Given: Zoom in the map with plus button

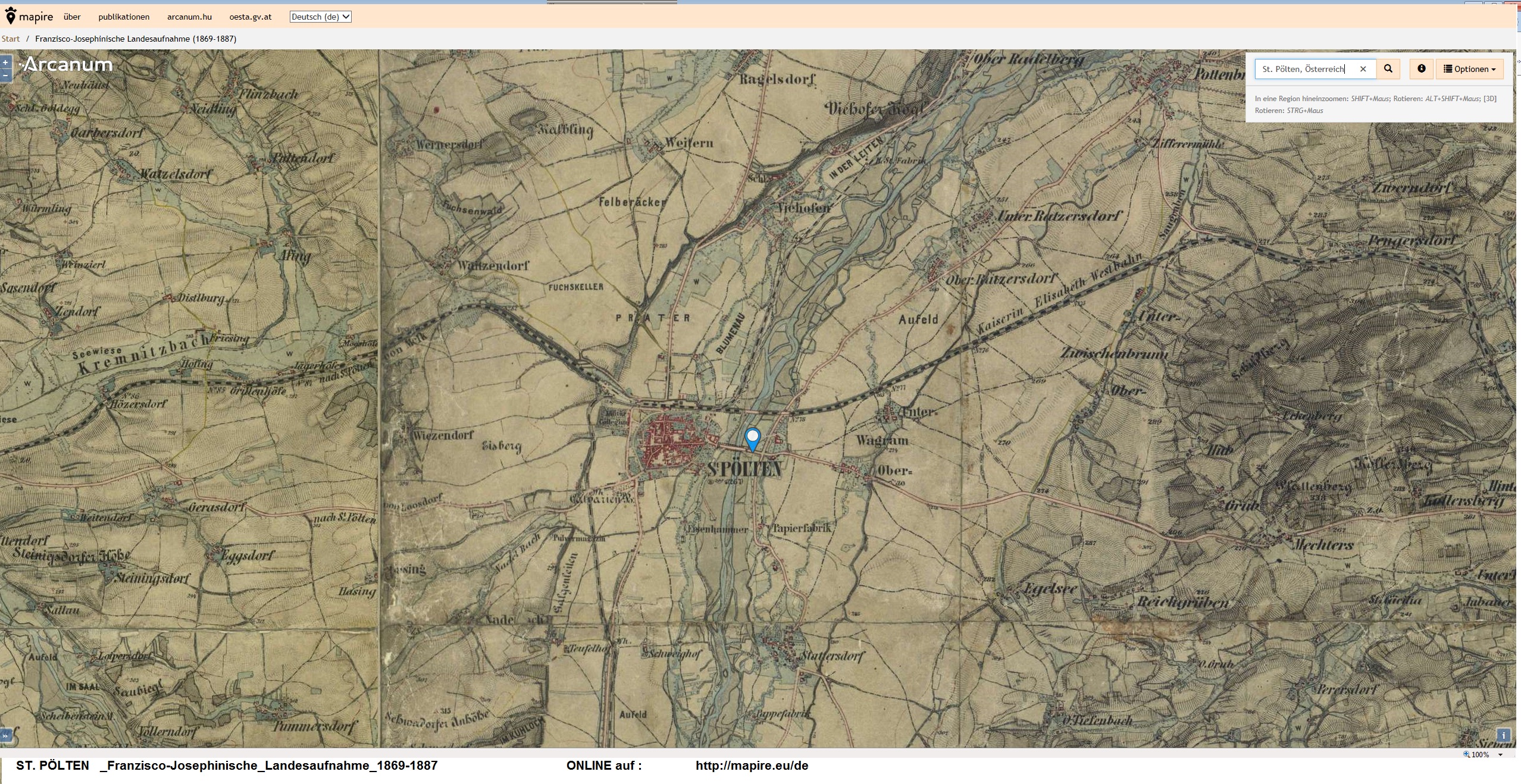Looking at the screenshot, I should pos(5,62).
